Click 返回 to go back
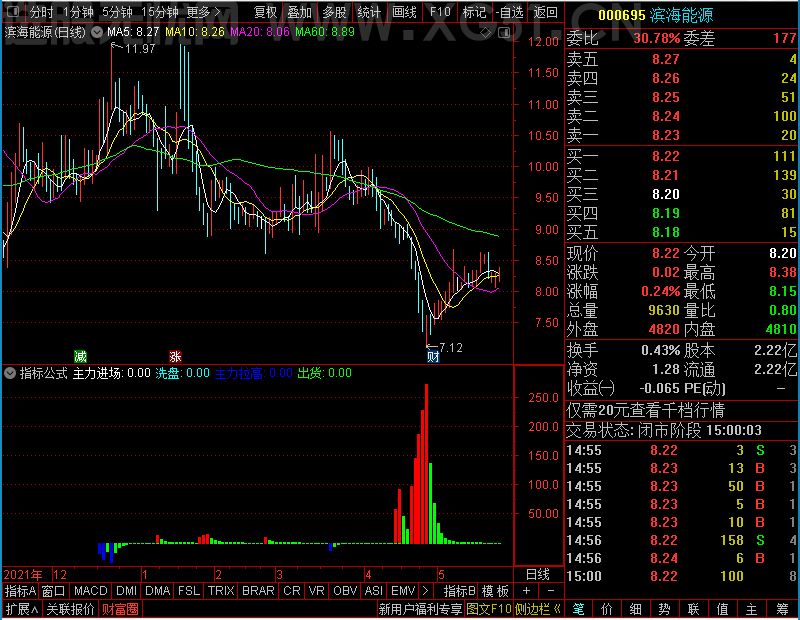800x620 pixels. click(545, 12)
